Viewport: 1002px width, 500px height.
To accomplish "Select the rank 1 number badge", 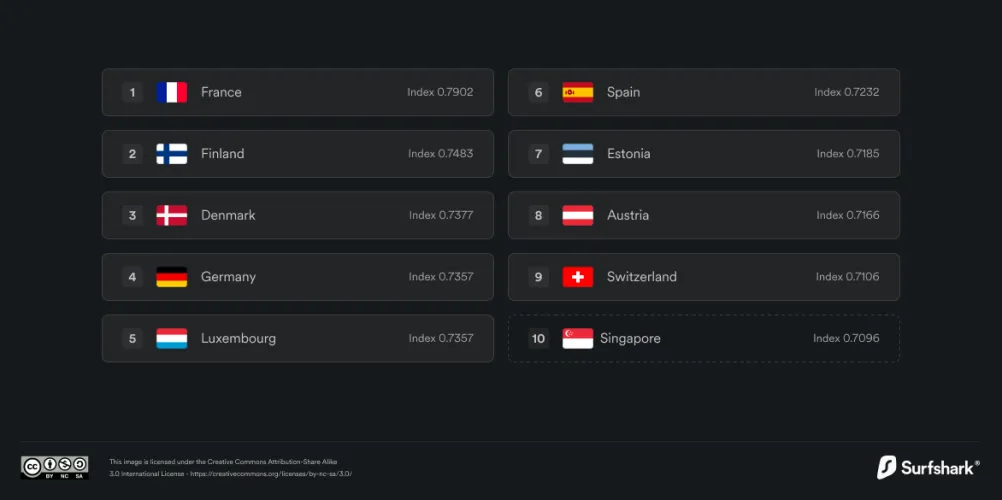I will (132, 92).
